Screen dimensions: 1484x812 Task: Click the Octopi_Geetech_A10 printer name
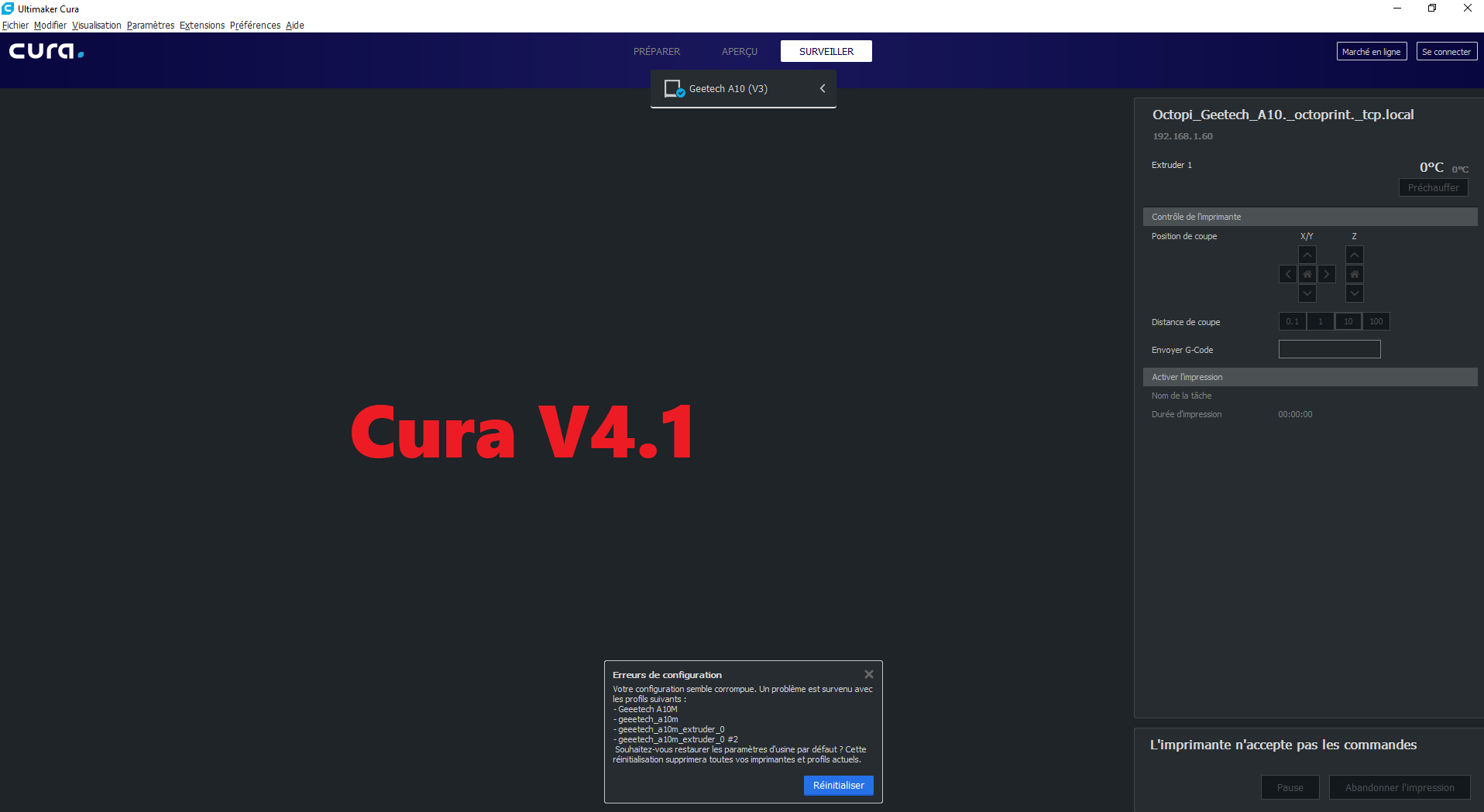click(1283, 115)
